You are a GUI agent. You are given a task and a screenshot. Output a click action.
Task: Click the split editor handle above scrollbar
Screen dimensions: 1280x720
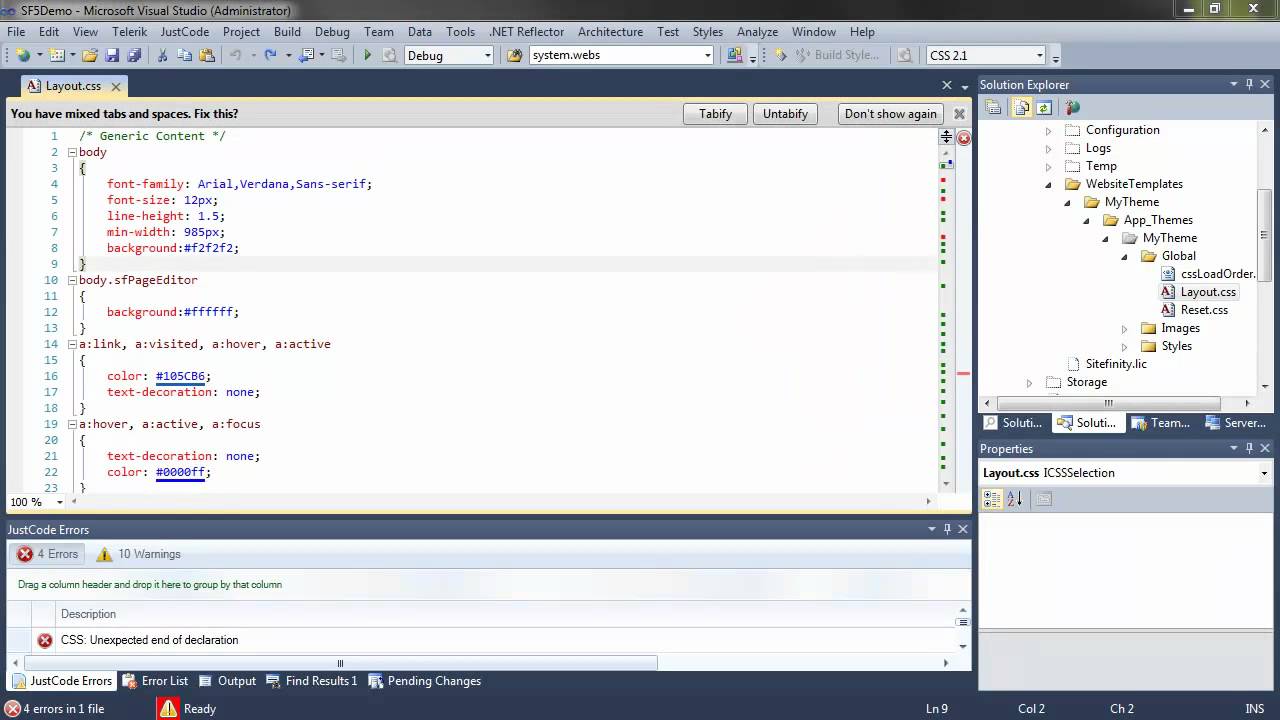[945, 137]
